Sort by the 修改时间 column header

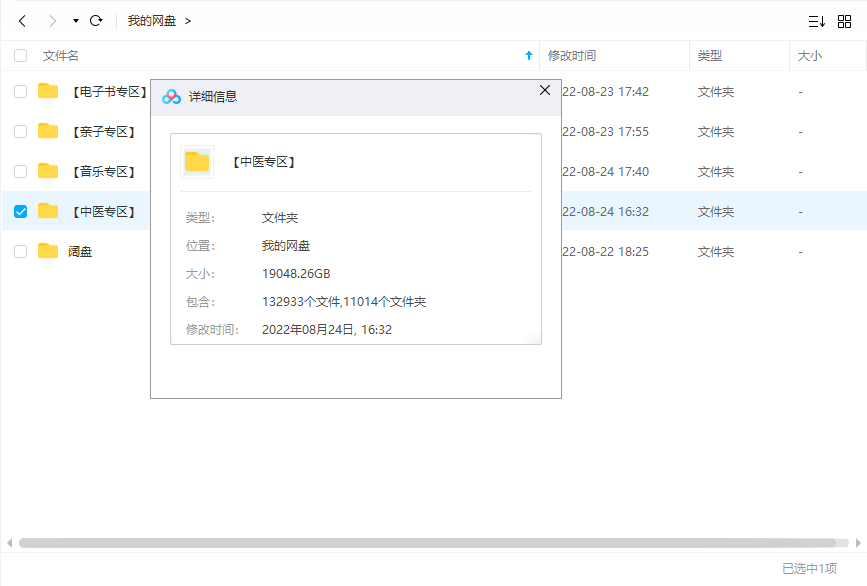pos(572,56)
